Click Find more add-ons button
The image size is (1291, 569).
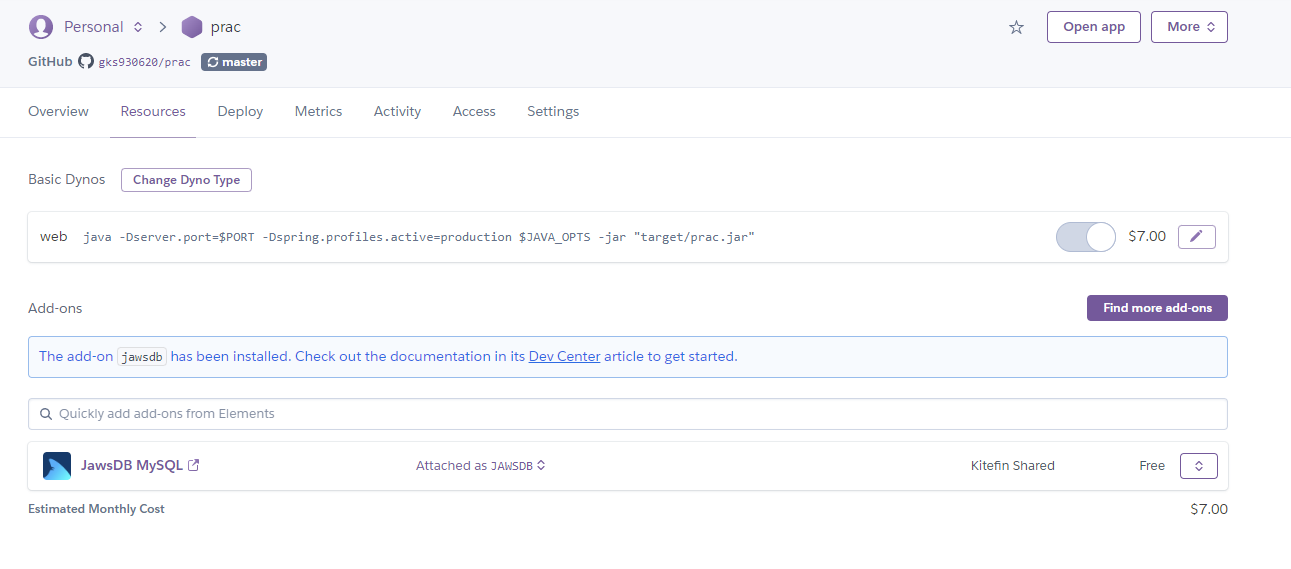[1157, 308]
